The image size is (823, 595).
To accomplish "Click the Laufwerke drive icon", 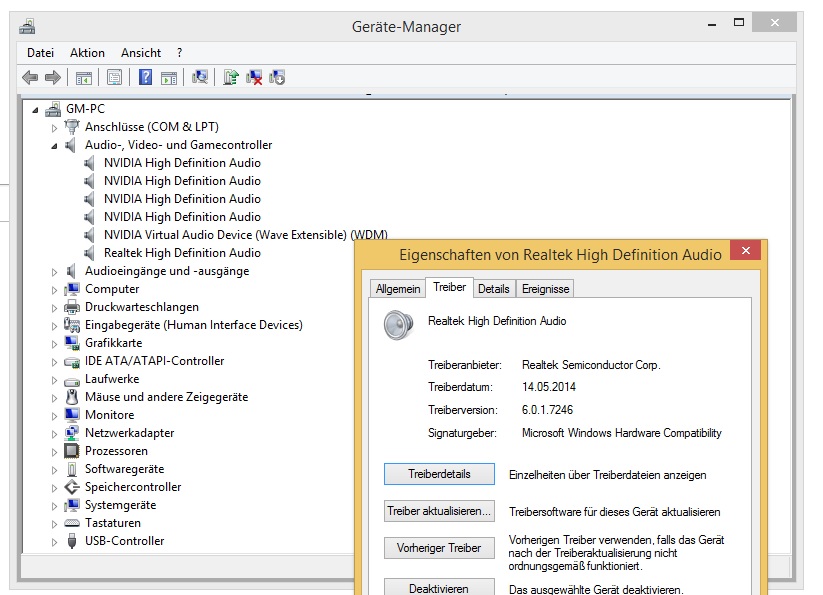I will point(72,380).
